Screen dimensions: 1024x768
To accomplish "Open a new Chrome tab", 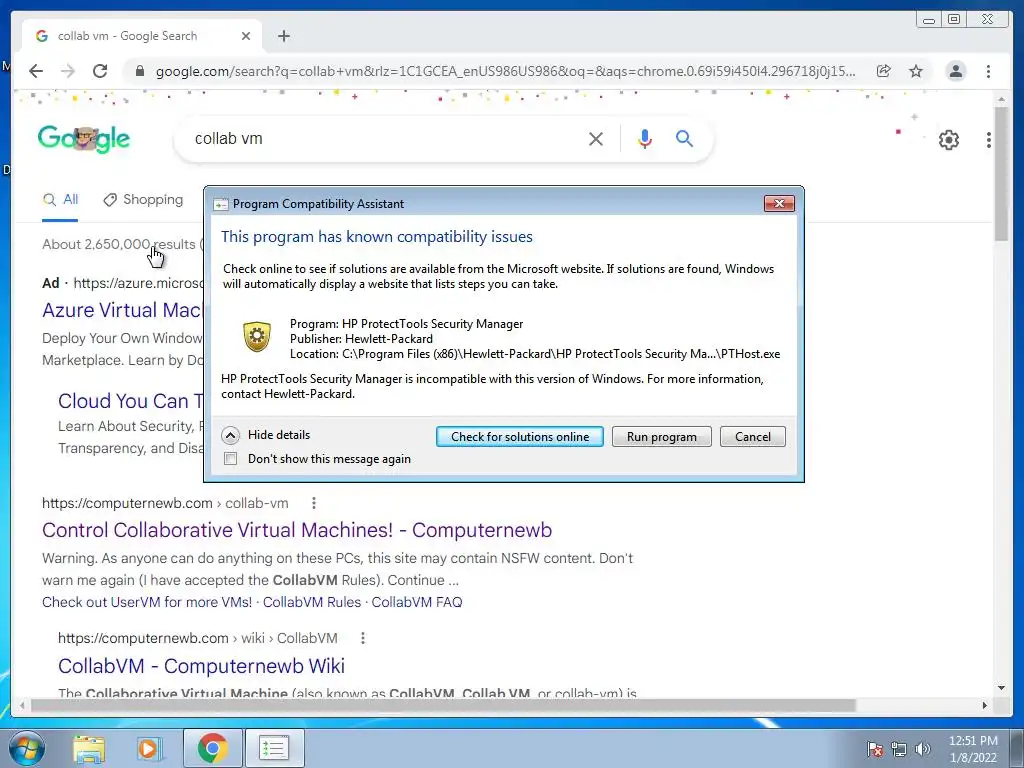I will 283,36.
